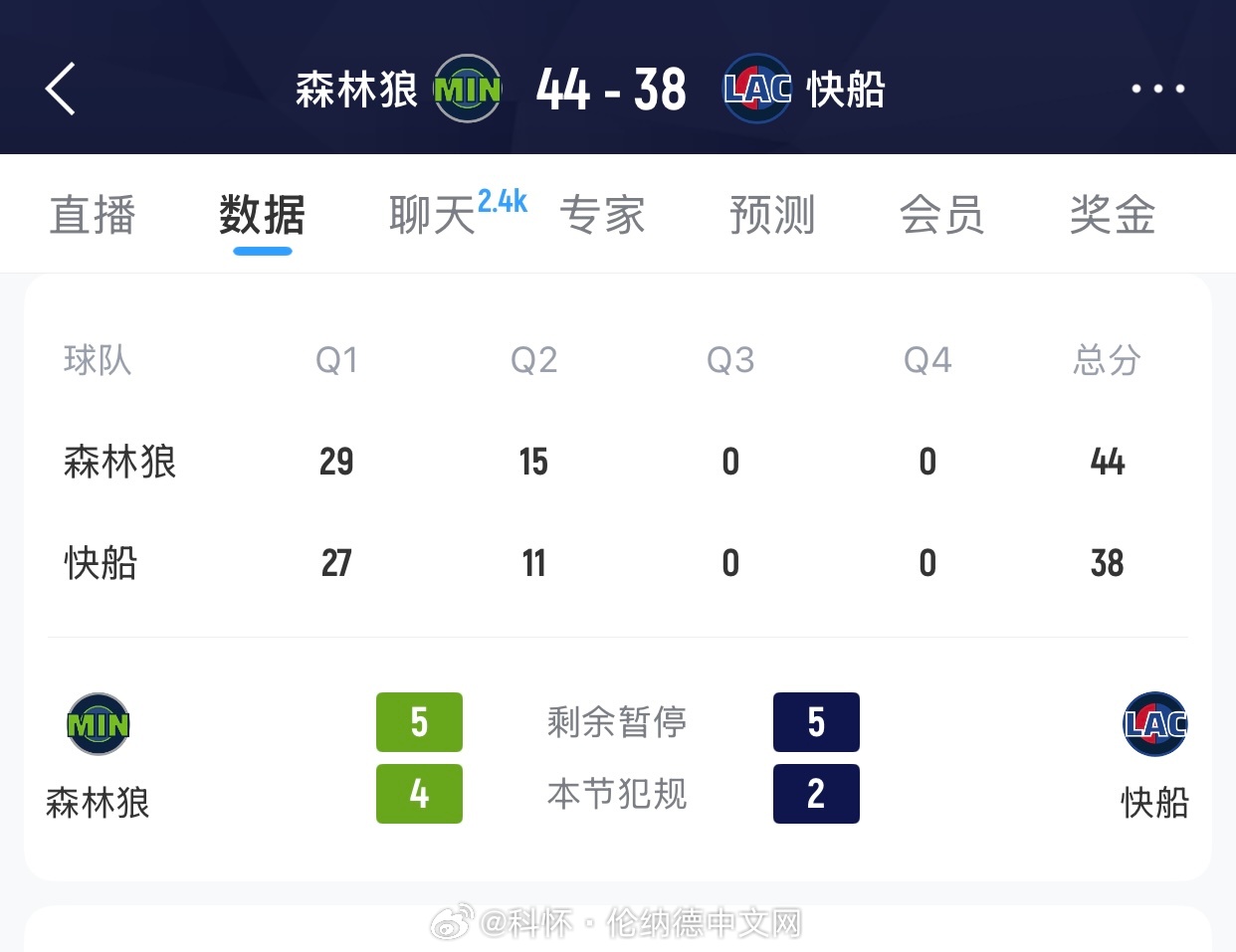Switch to the 预测 tab

tap(773, 215)
